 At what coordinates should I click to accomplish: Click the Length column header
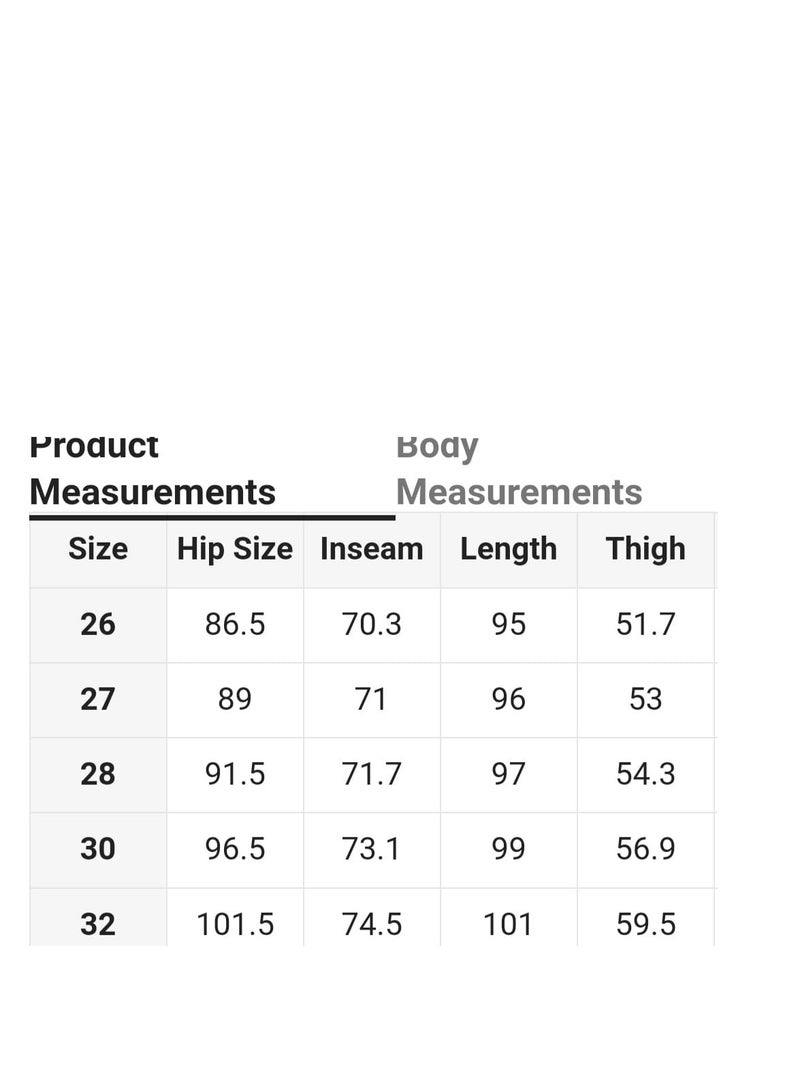(x=508, y=549)
